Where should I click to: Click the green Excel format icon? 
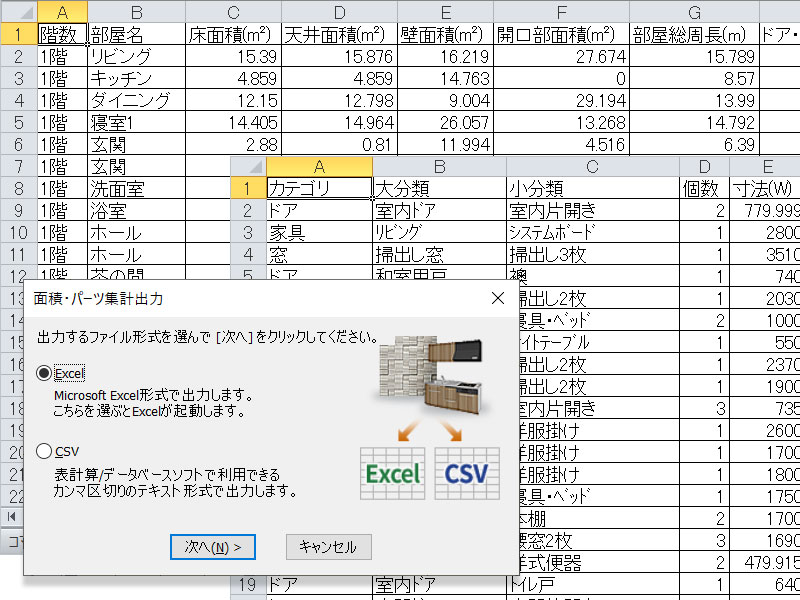(393, 473)
